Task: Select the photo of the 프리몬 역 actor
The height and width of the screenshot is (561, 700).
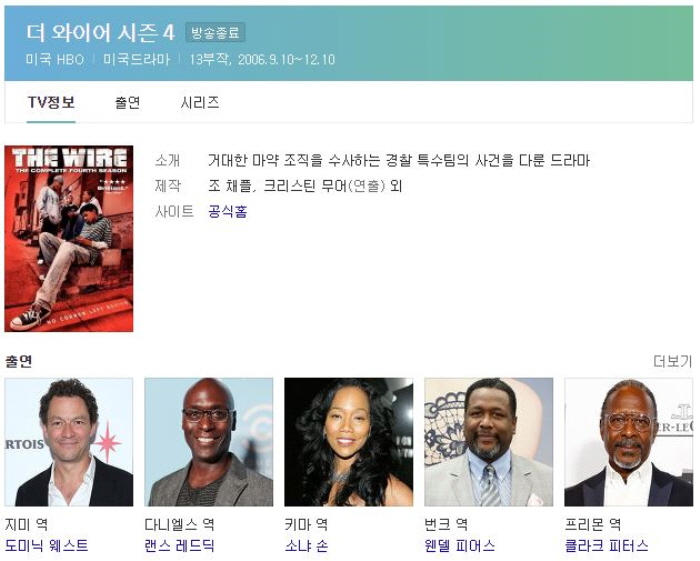Action: coord(629,442)
